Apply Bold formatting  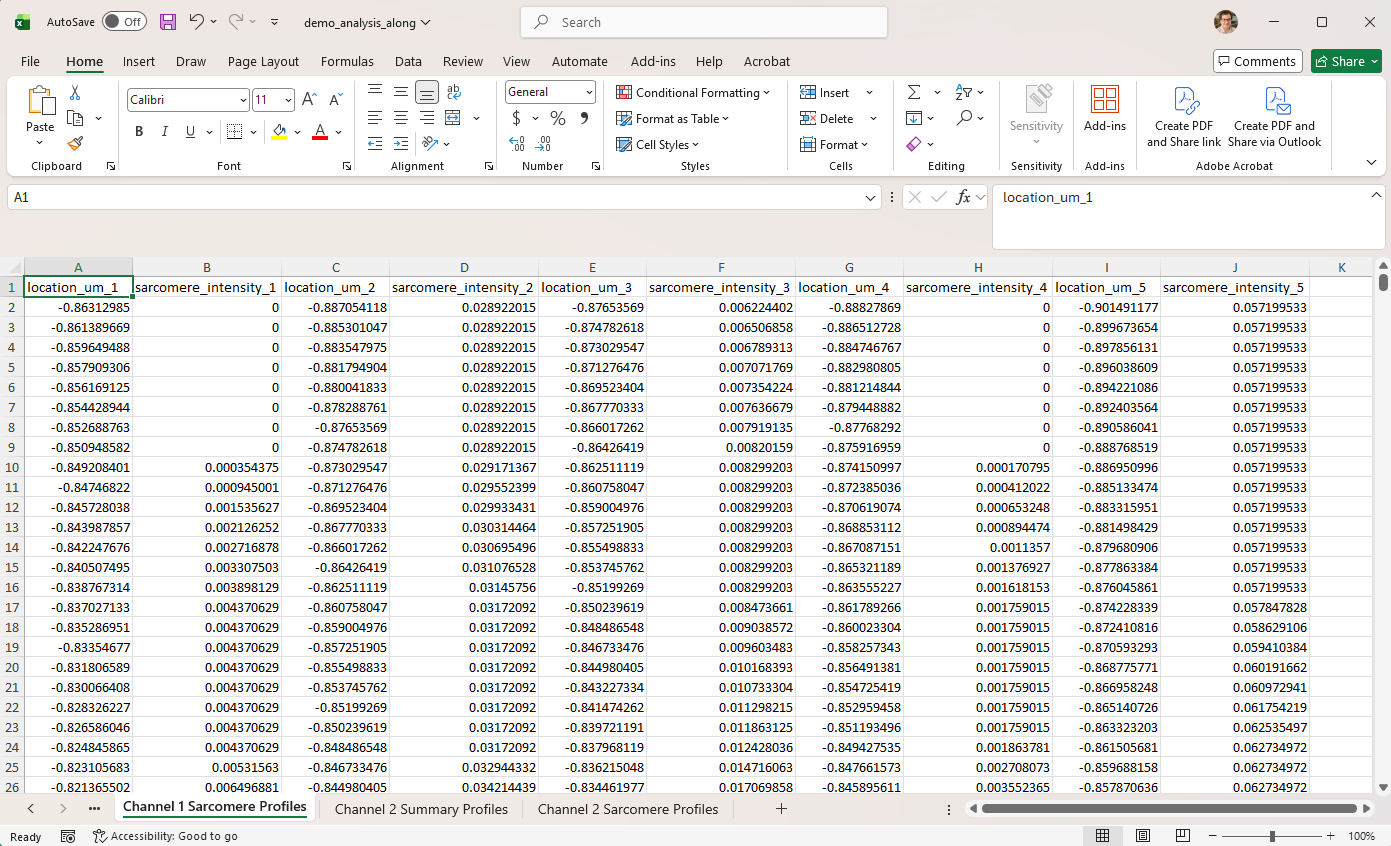(x=139, y=131)
